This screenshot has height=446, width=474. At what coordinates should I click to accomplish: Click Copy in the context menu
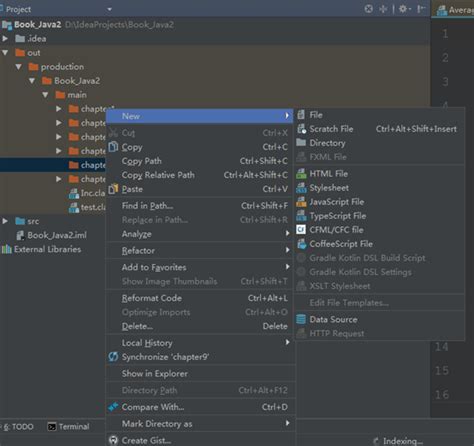tap(200, 147)
